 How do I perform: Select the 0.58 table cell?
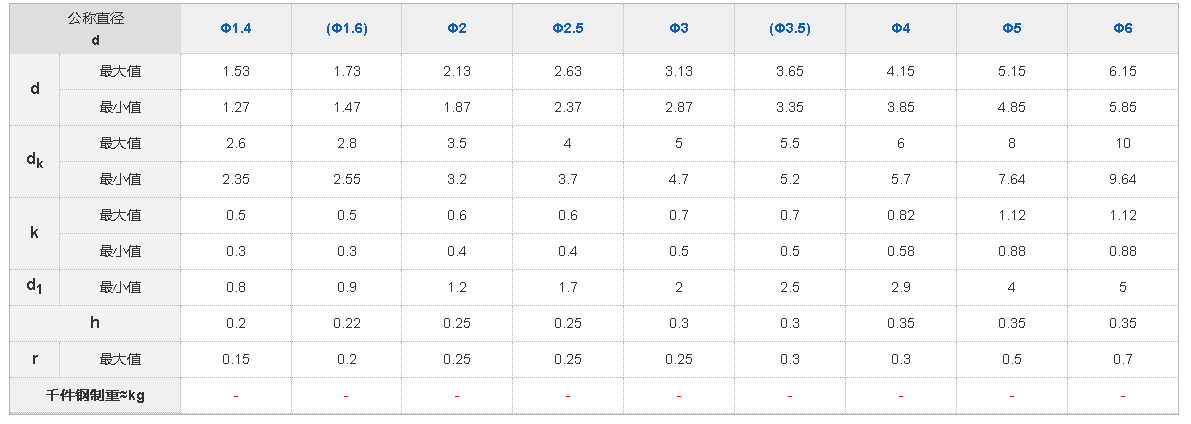(x=901, y=251)
